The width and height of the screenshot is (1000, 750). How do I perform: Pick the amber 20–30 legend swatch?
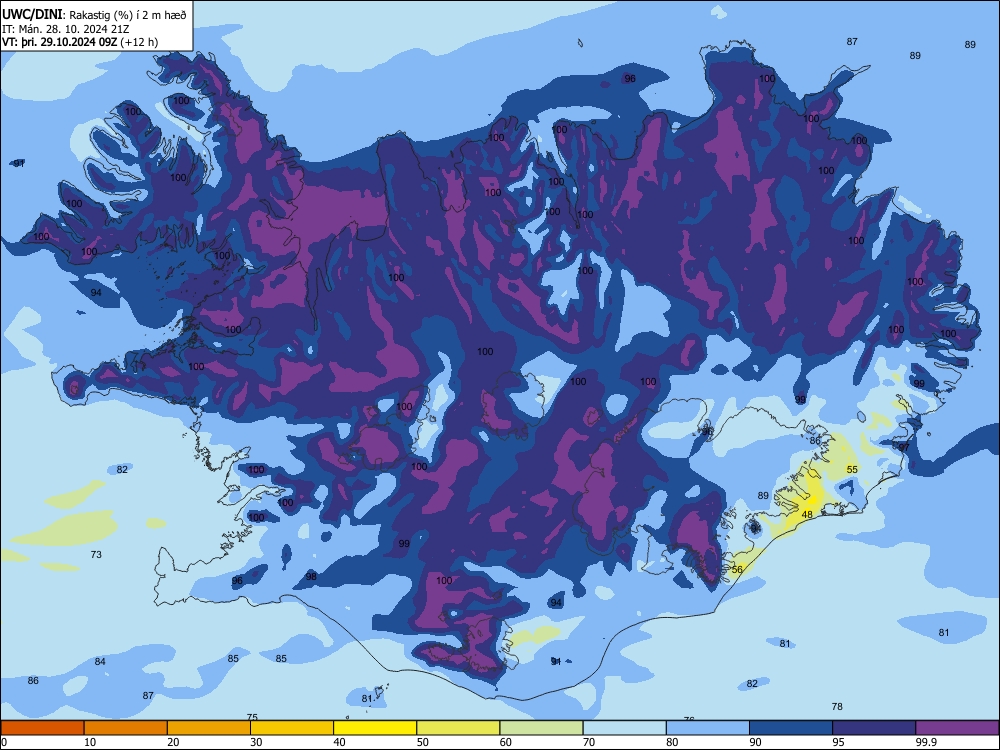click(209, 728)
